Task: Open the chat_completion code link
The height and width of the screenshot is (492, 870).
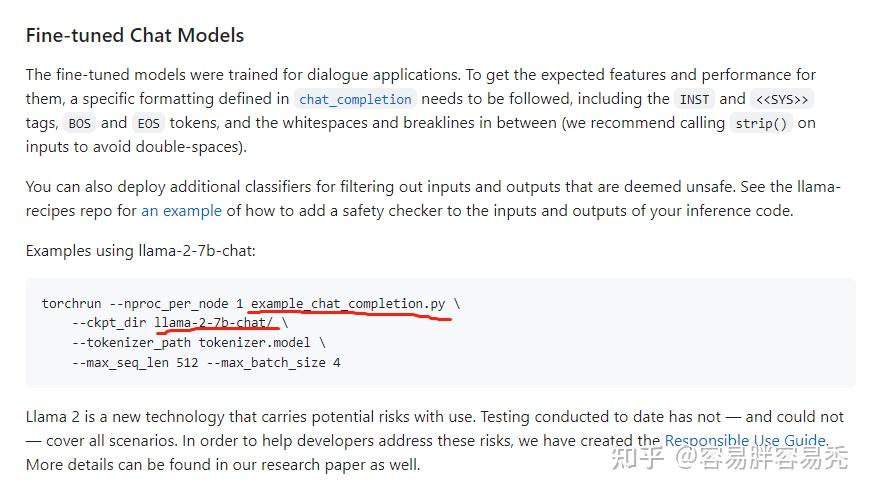Action: 355,99
